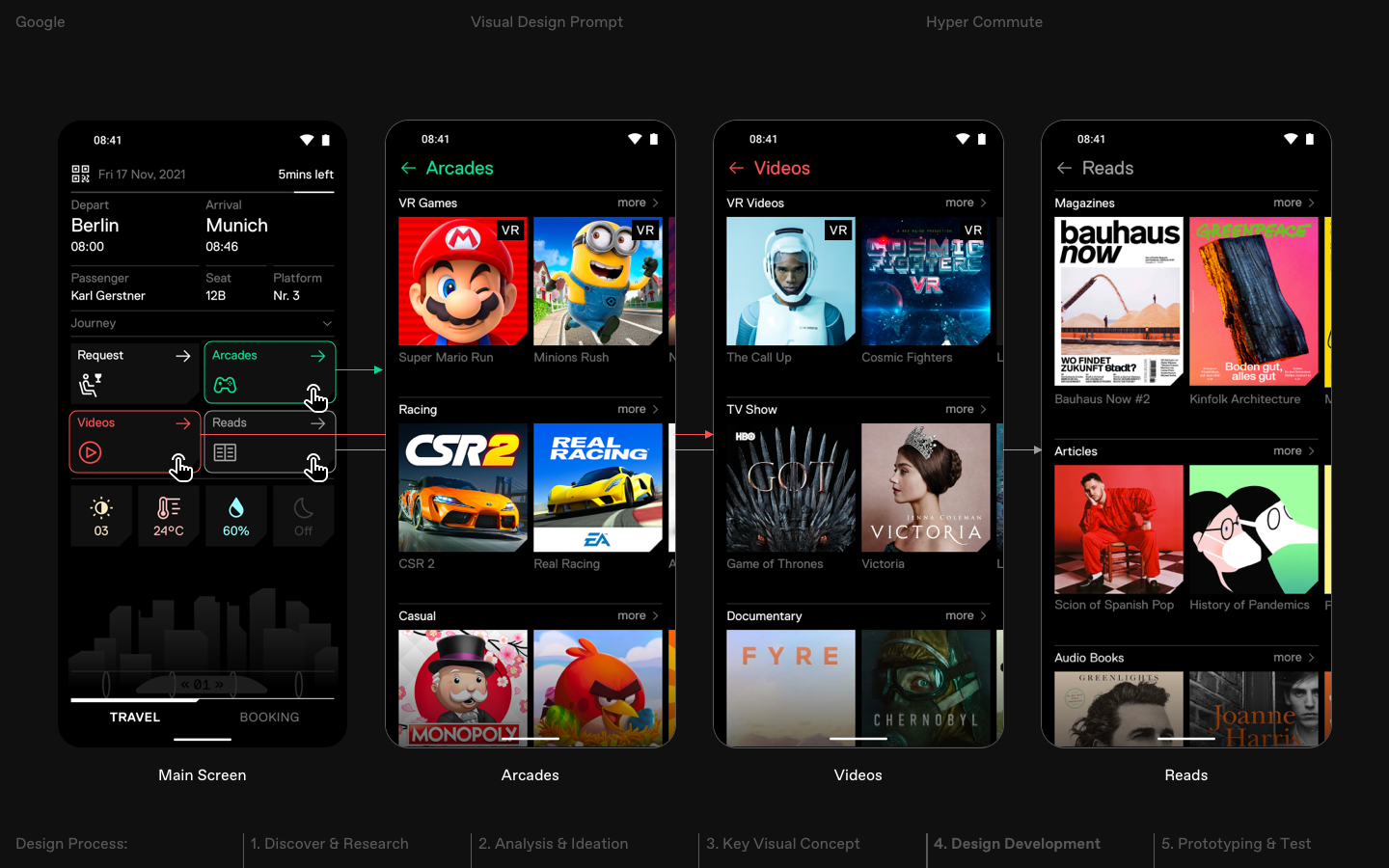This screenshot has width=1389, height=868.
Task: Expand the Journey dropdown chevron
Action: (327, 323)
